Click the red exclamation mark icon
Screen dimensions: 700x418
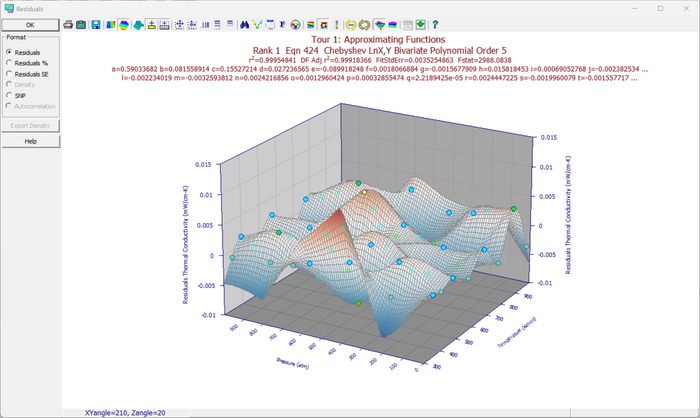(x=337, y=25)
